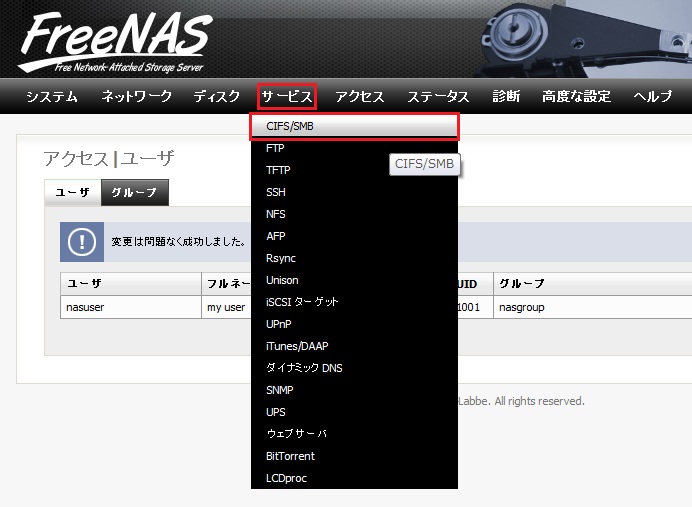
Task: Click the FreeNAS logo
Action: (116, 42)
